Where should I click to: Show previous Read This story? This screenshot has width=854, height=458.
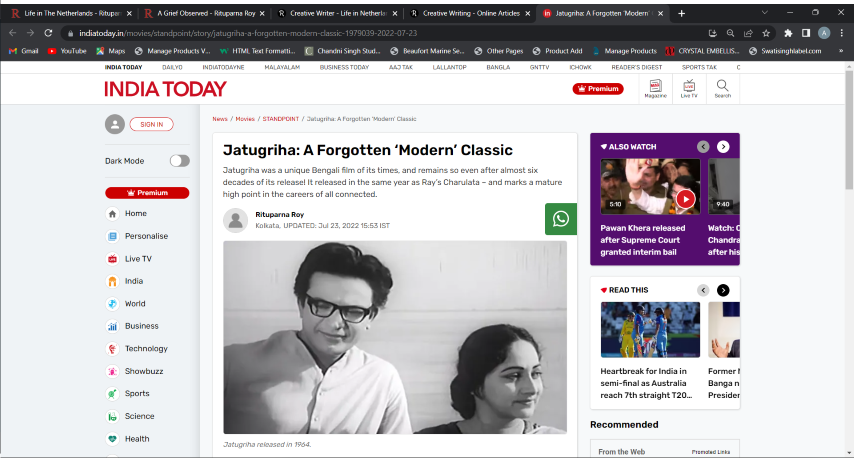pyautogui.click(x=703, y=290)
